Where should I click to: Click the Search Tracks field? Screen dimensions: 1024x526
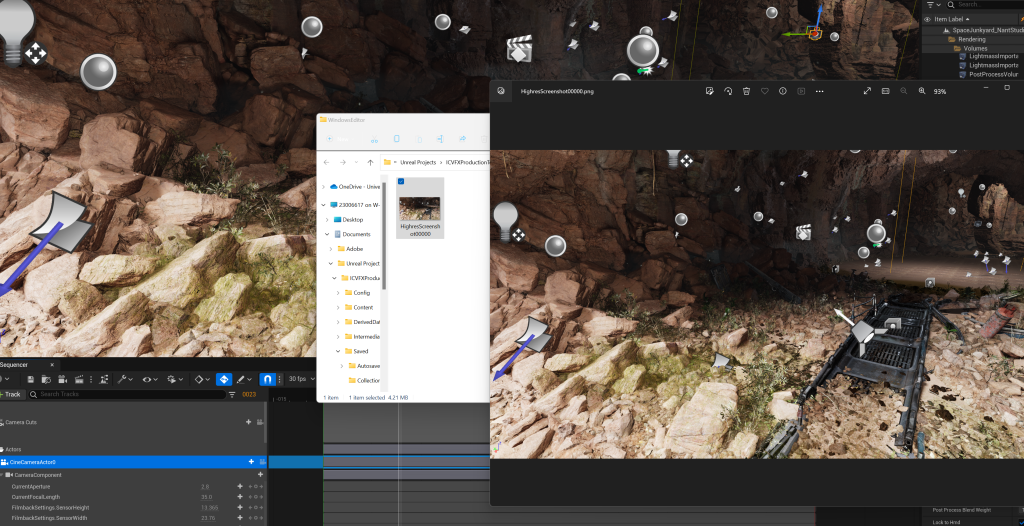pyautogui.click(x=127, y=394)
